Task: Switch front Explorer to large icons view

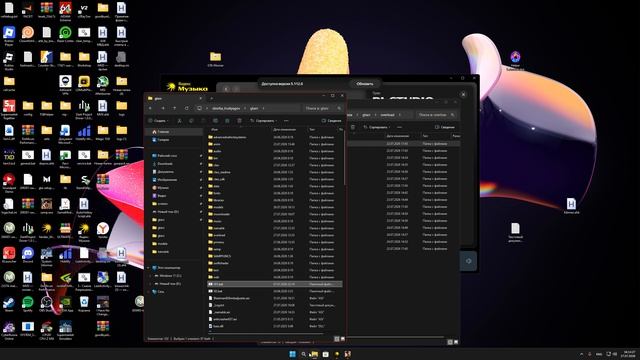Action: click(342, 339)
